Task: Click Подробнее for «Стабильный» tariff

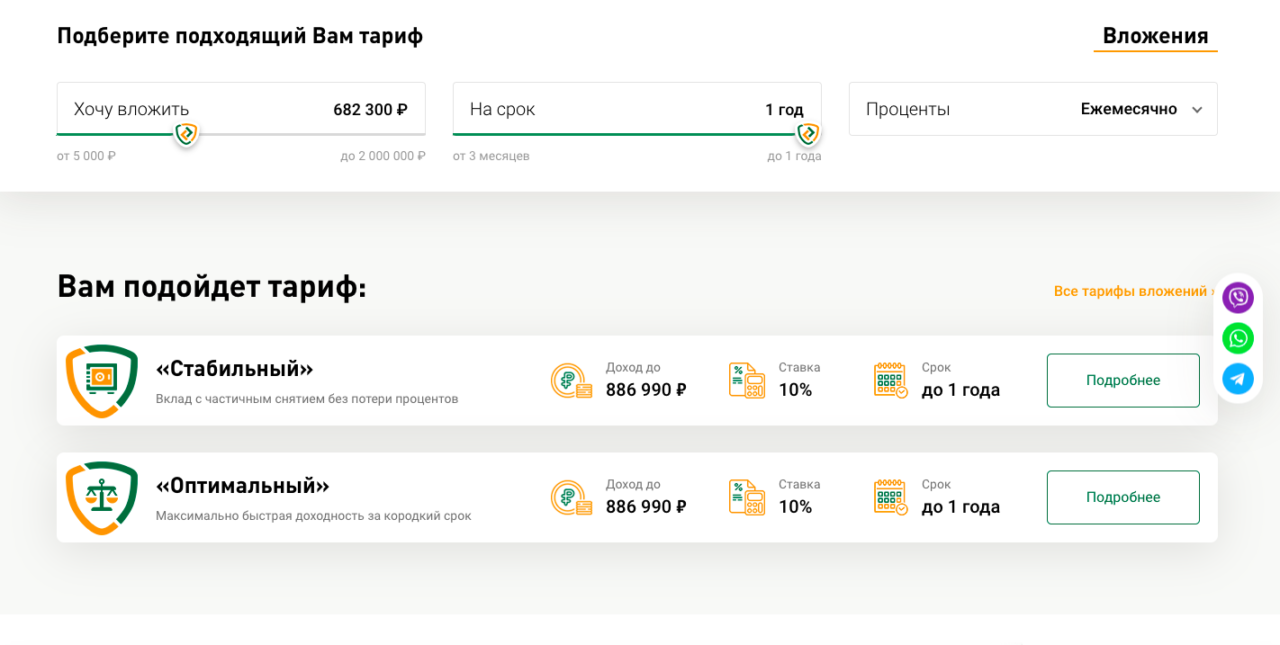Action: point(1123,380)
